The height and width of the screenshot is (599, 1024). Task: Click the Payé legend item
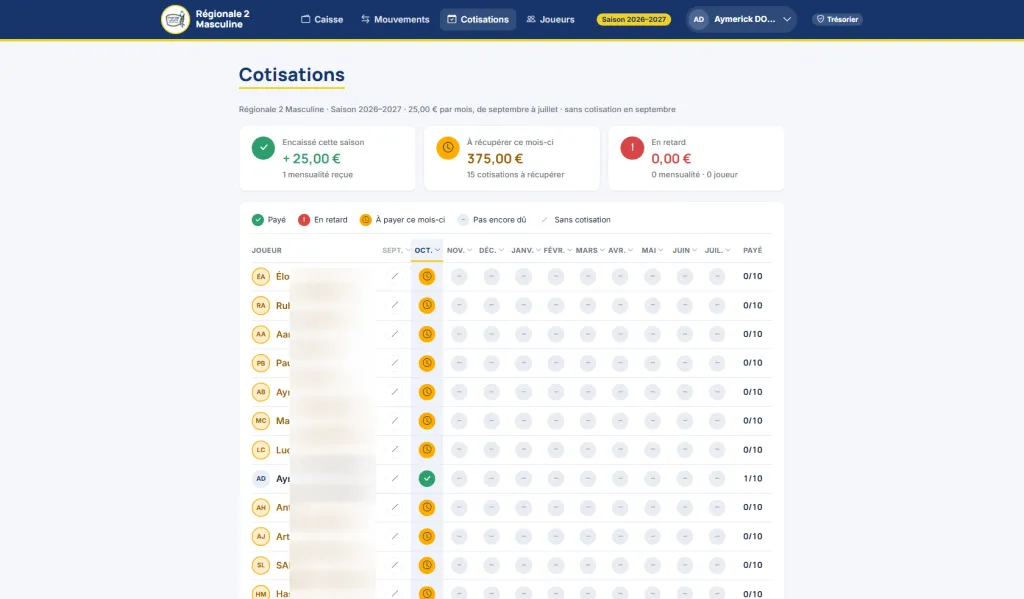(x=268, y=219)
